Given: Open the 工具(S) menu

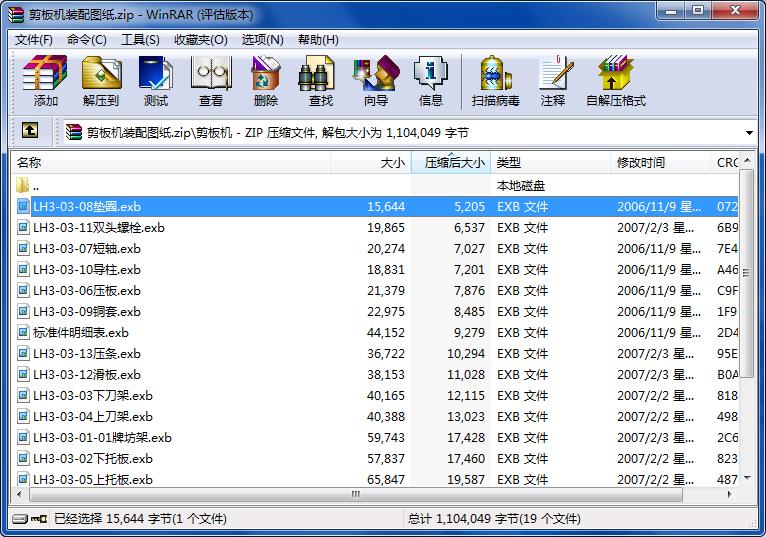Looking at the screenshot, I should click(x=140, y=40).
